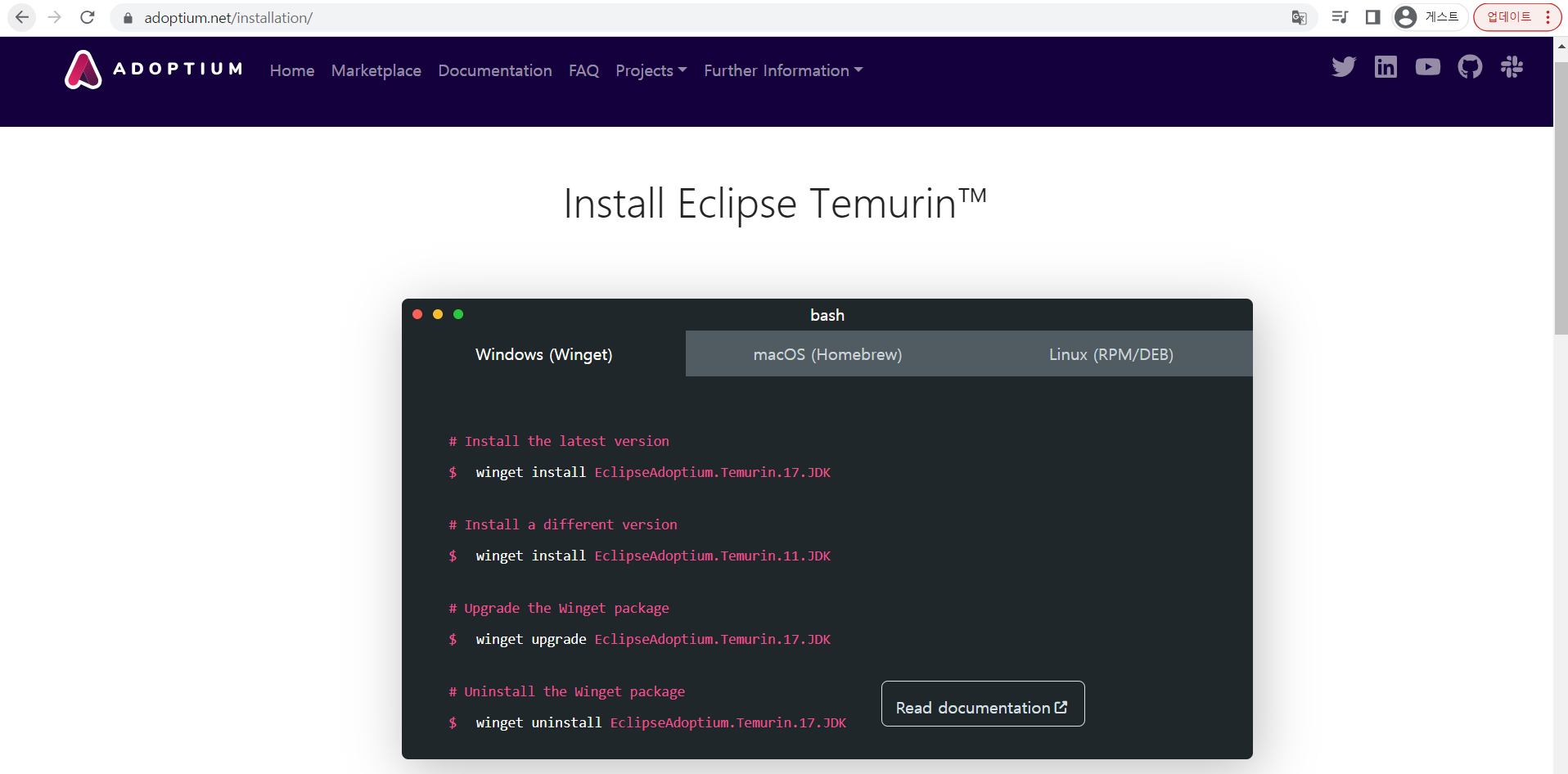This screenshot has height=774, width=1568.
Task: Click the '# Install a different version' comment
Action: pyautogui.click(x=563, y=524)
